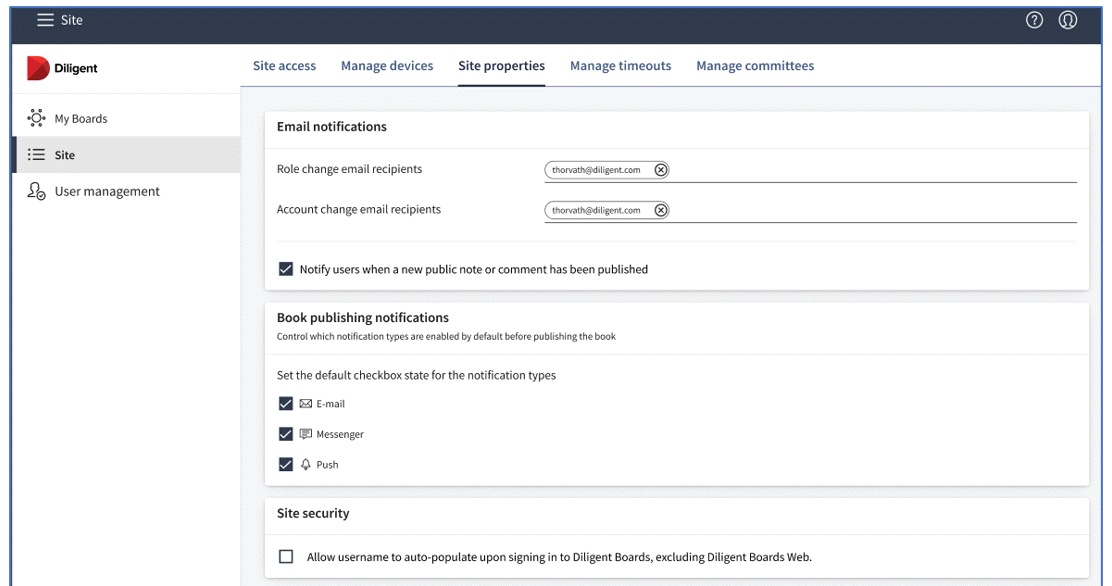Click the My Boards icon in sidebar
Image resolution: width=1112 pixels, height=586 pixels.
pos(35,119)
